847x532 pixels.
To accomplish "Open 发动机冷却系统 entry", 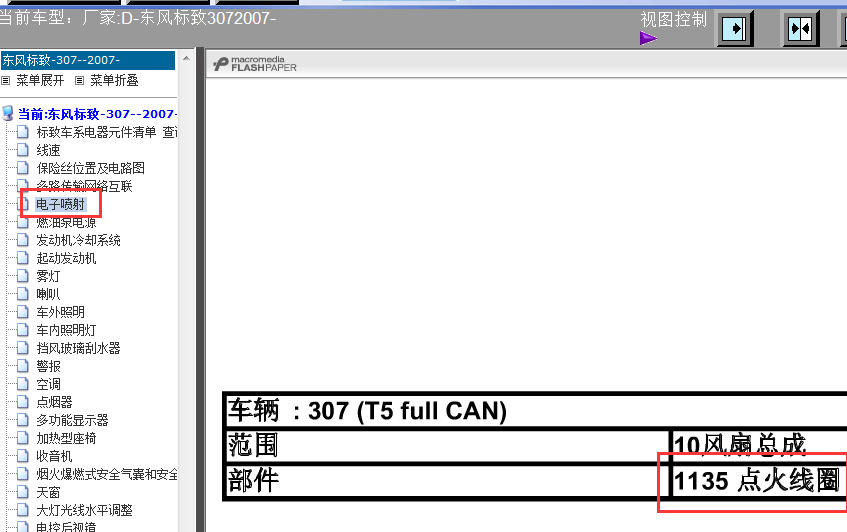I will pyautogui.click(x=78, y=240).
